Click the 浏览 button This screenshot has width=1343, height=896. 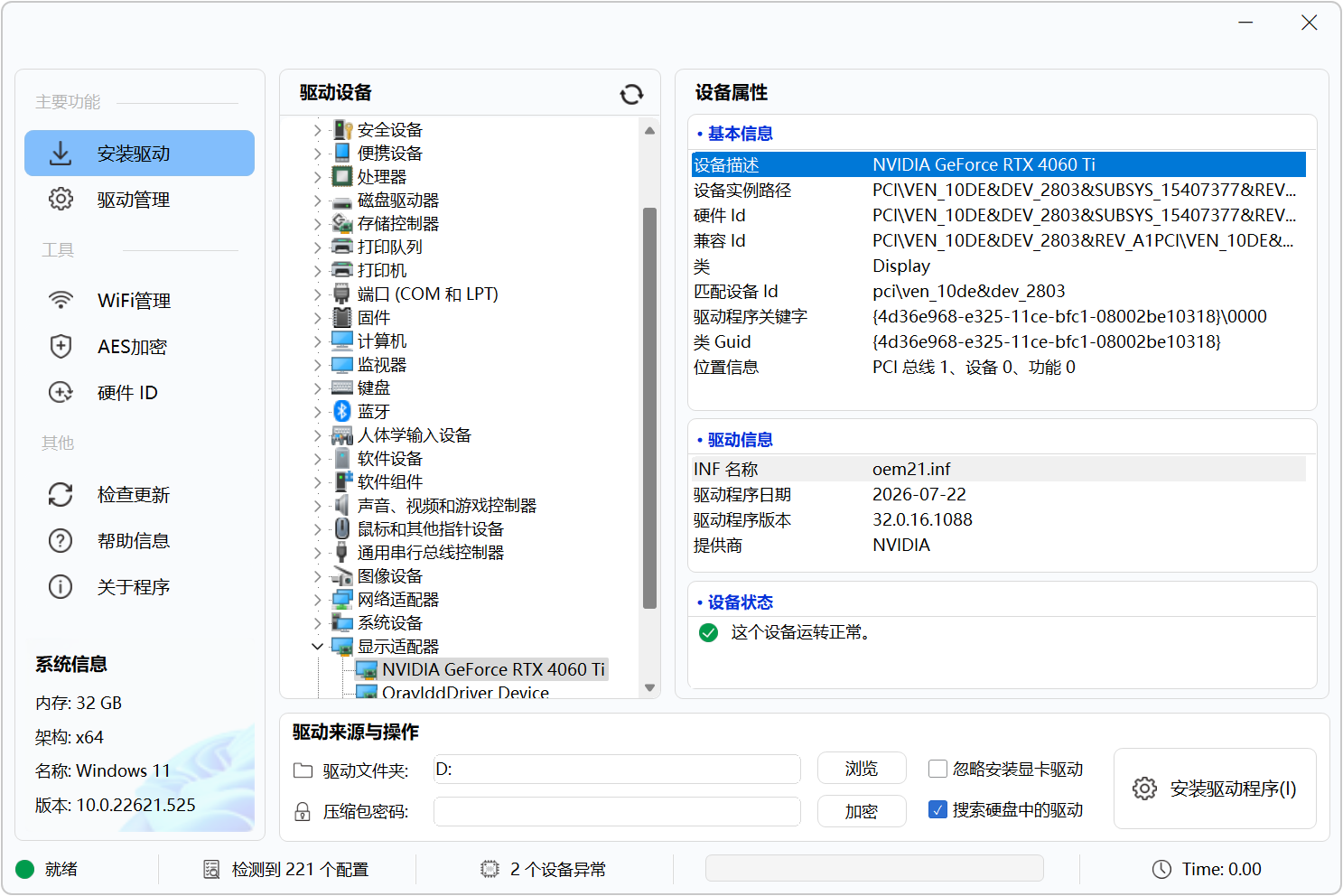click(862, 769)
